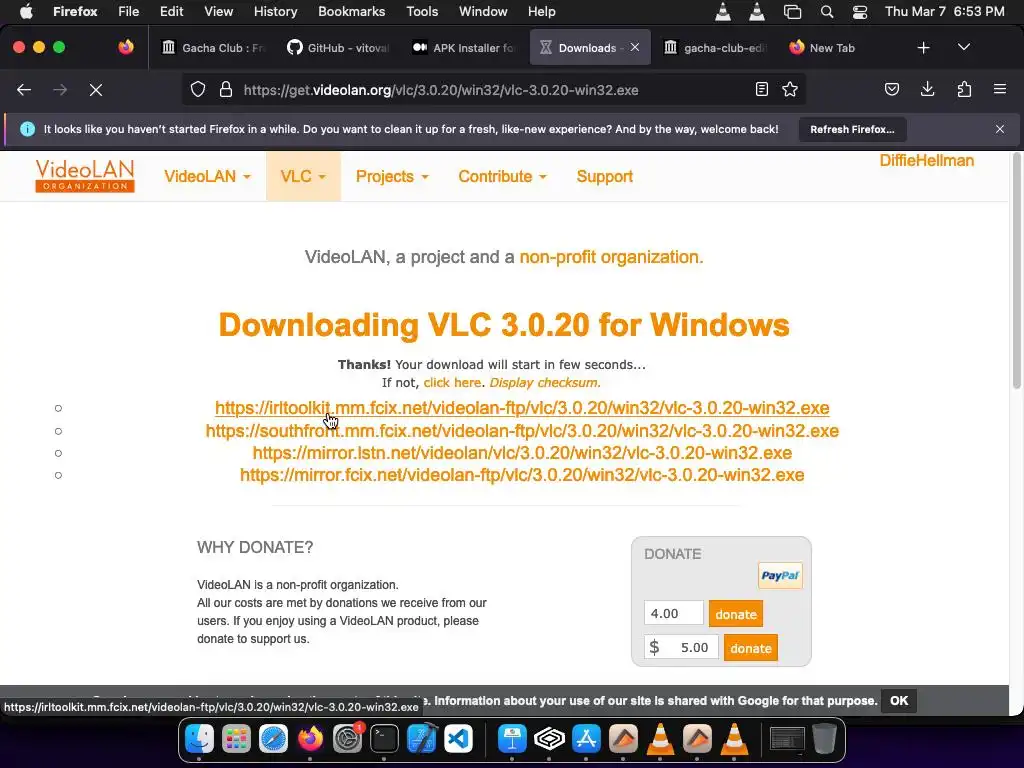Open the mirror.fcix.net download link

pos(522,475)
